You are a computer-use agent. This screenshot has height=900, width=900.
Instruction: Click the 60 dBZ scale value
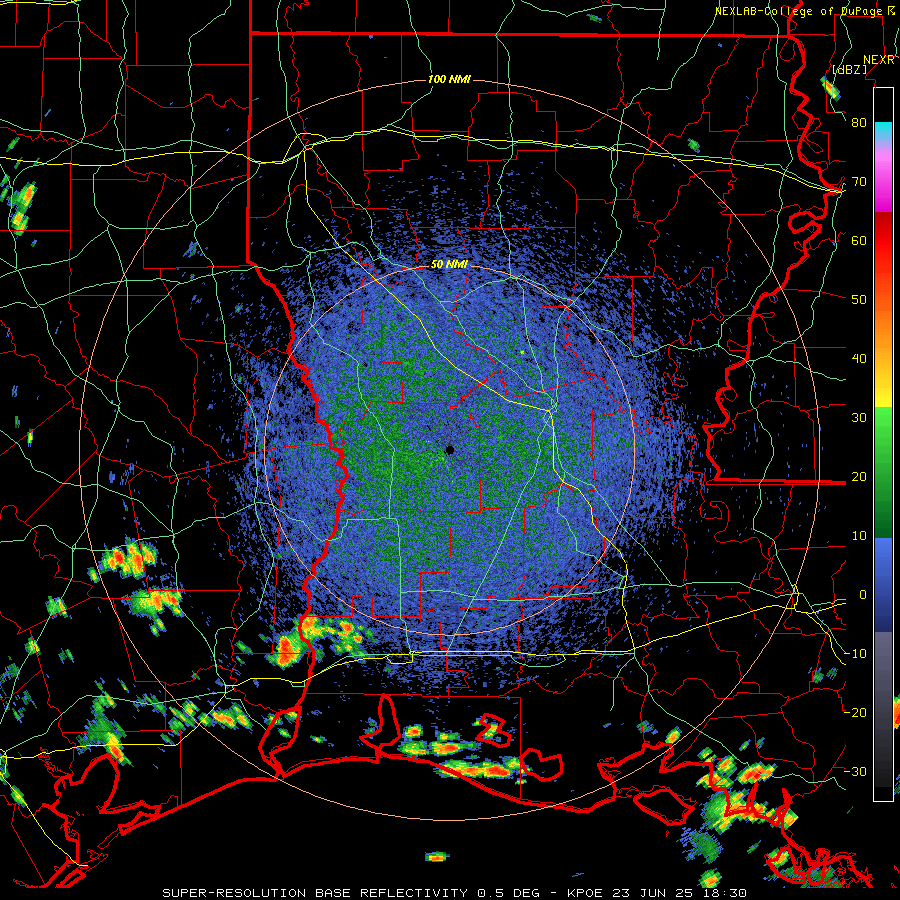[x=859, y=241]
